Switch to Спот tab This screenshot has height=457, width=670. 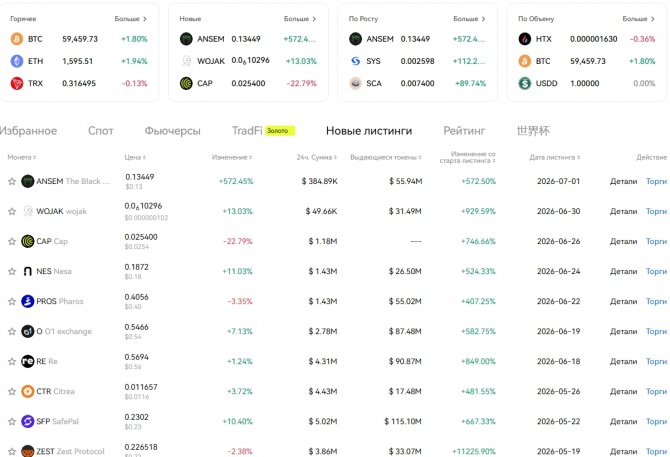pos(101,131)
